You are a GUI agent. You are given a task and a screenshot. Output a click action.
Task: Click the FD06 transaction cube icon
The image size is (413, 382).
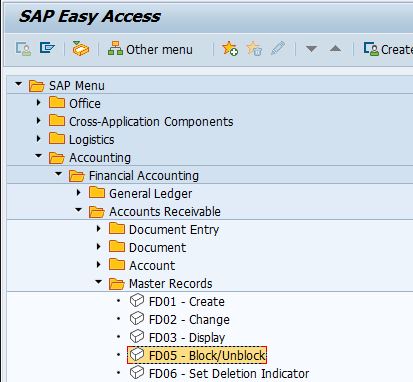coord(137,373)
